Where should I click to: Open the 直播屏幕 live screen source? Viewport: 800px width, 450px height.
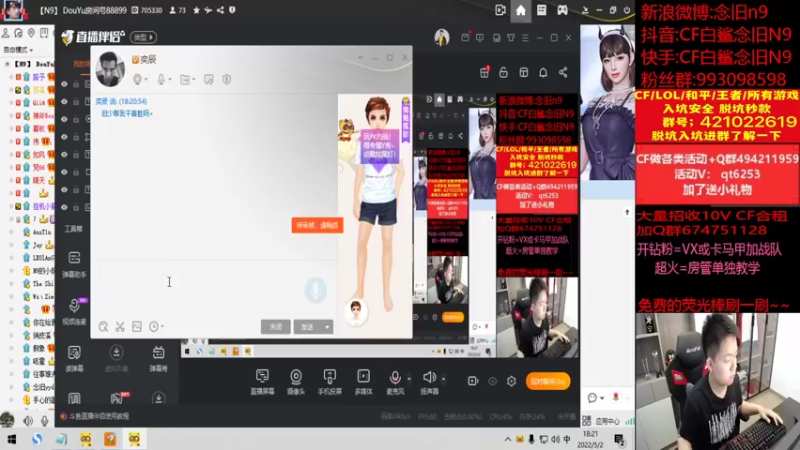(262, 382)
